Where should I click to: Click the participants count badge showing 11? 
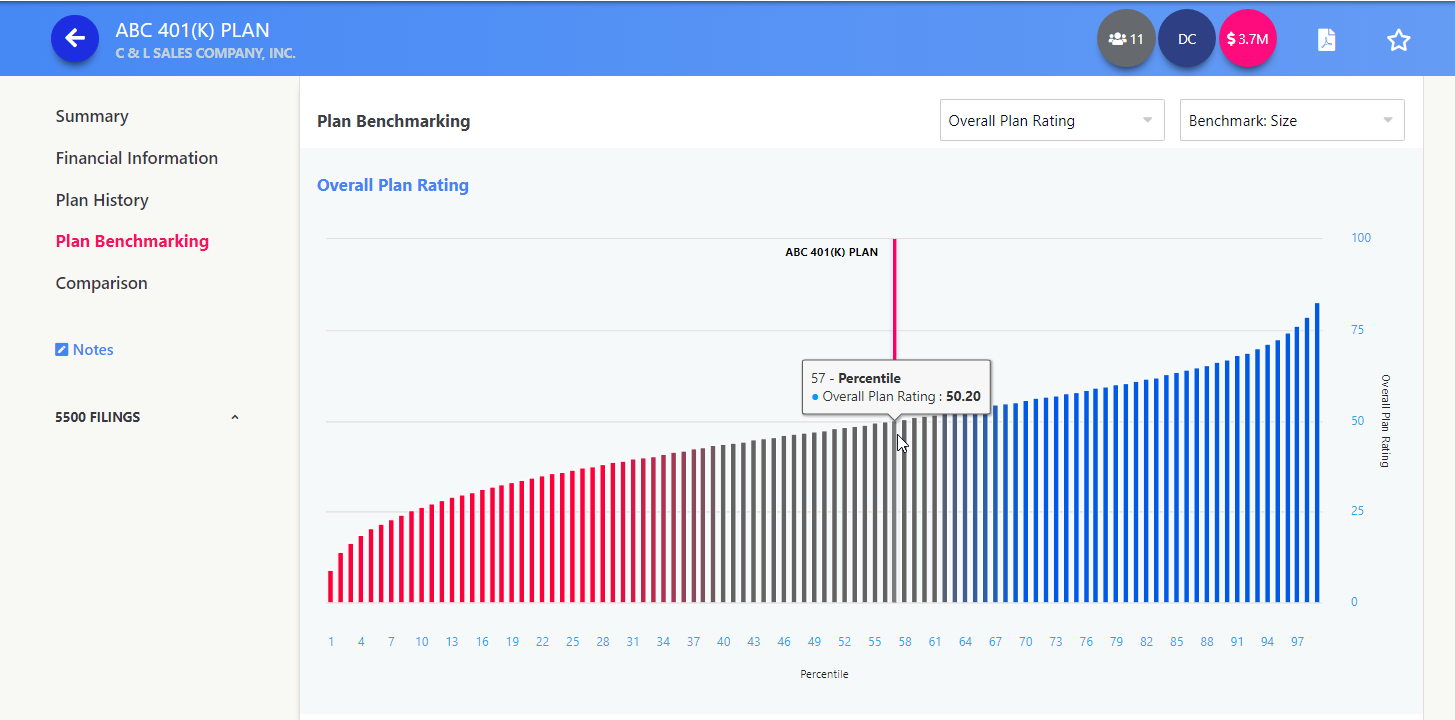(1126, 40)
